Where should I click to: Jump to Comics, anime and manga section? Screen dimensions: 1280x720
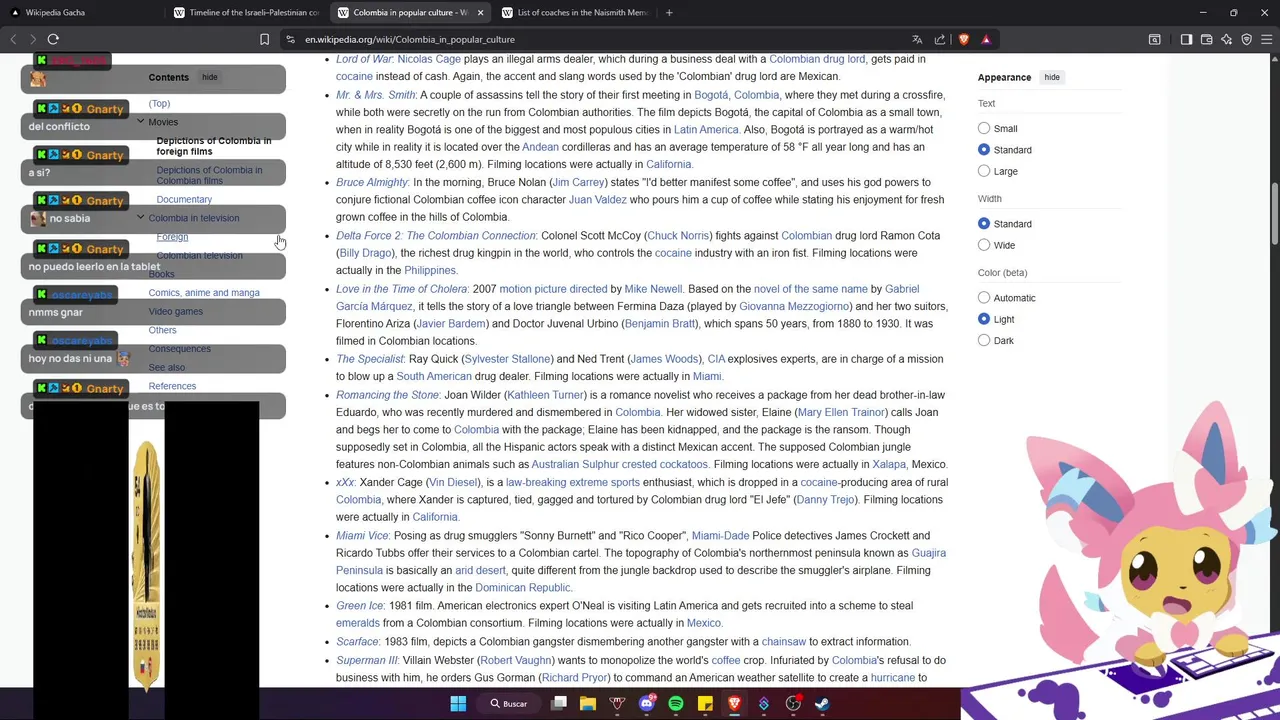point(204,293)
